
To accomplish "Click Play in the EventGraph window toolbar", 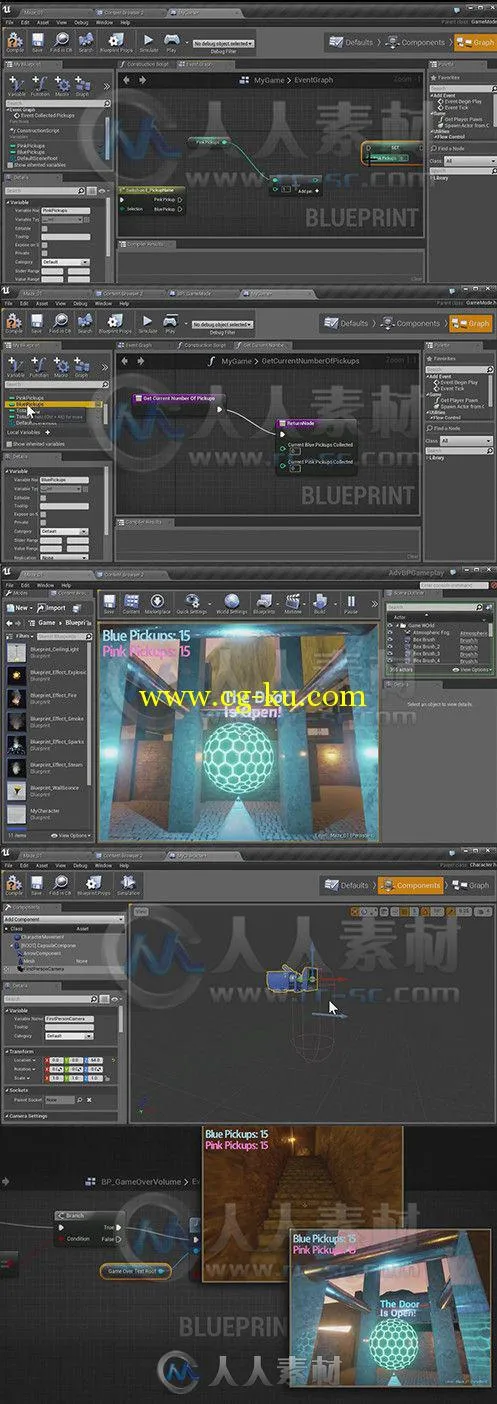I will click(x=172, y=44).
